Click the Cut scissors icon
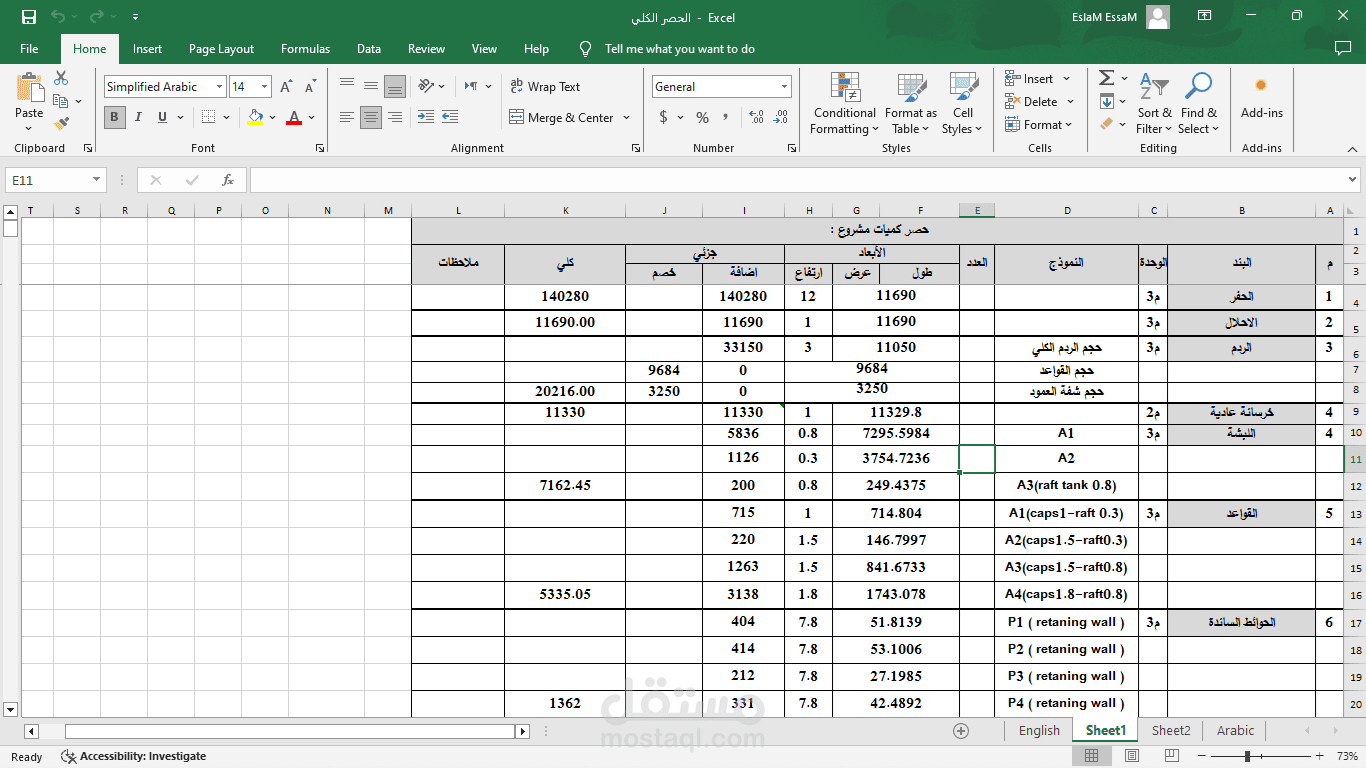This screenshot has height=768, width=1366. point(61,78)
